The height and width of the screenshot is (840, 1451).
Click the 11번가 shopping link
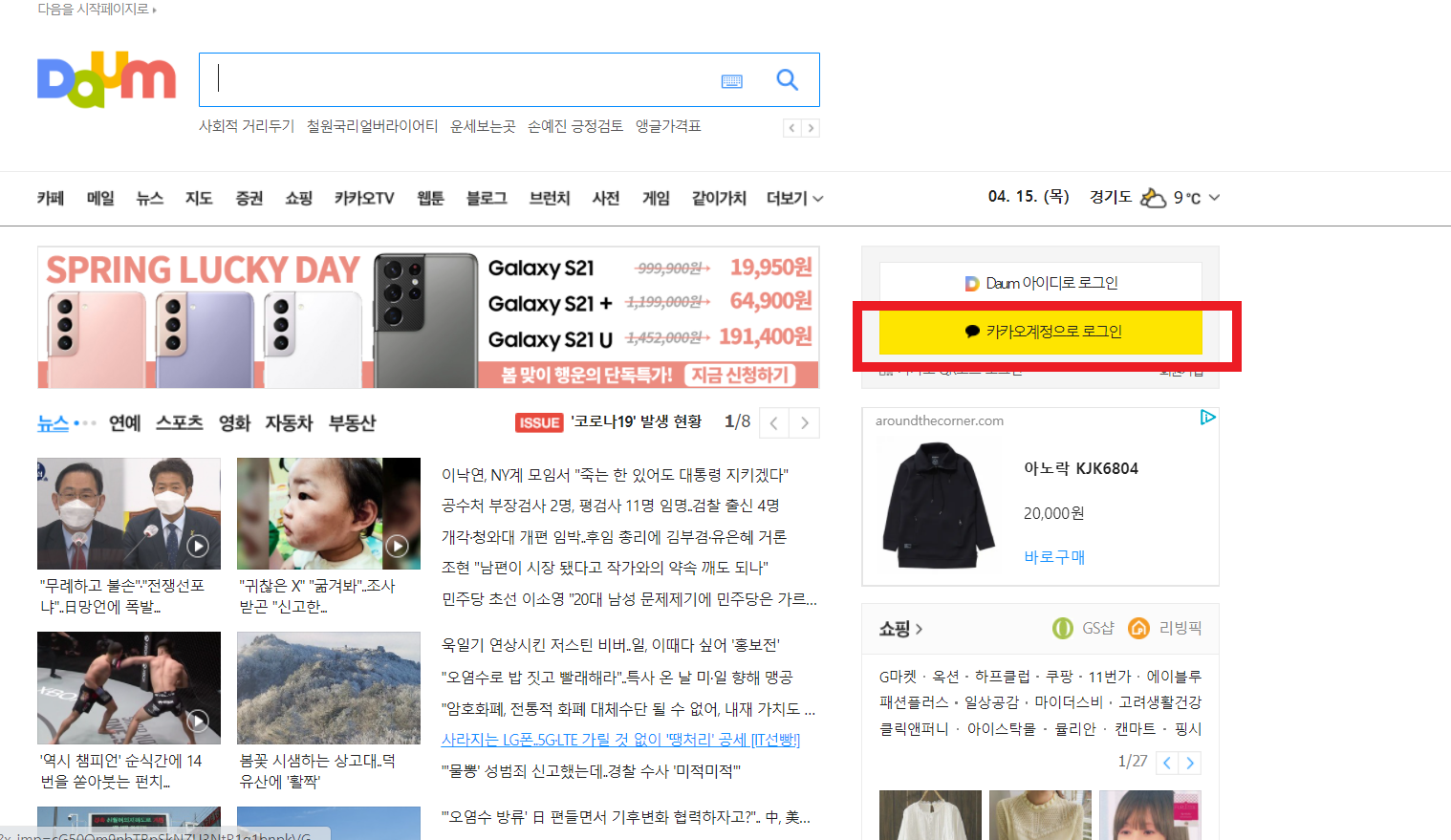click(1110, 677)
